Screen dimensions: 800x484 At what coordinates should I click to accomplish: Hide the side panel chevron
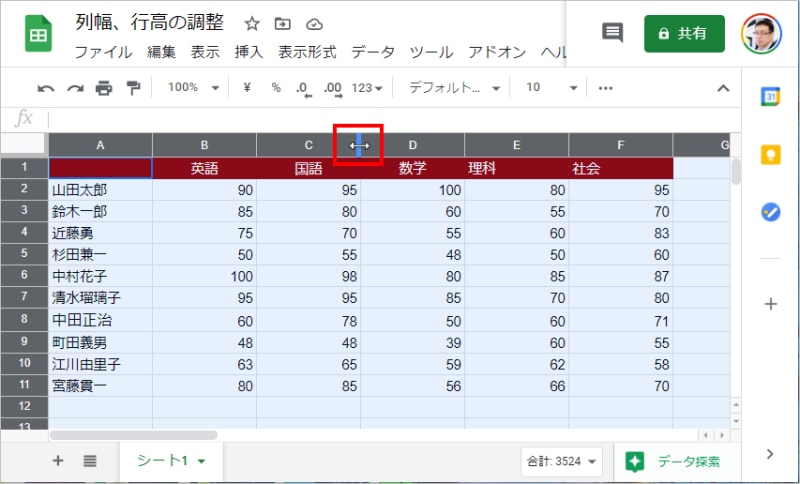click(770, 454)
